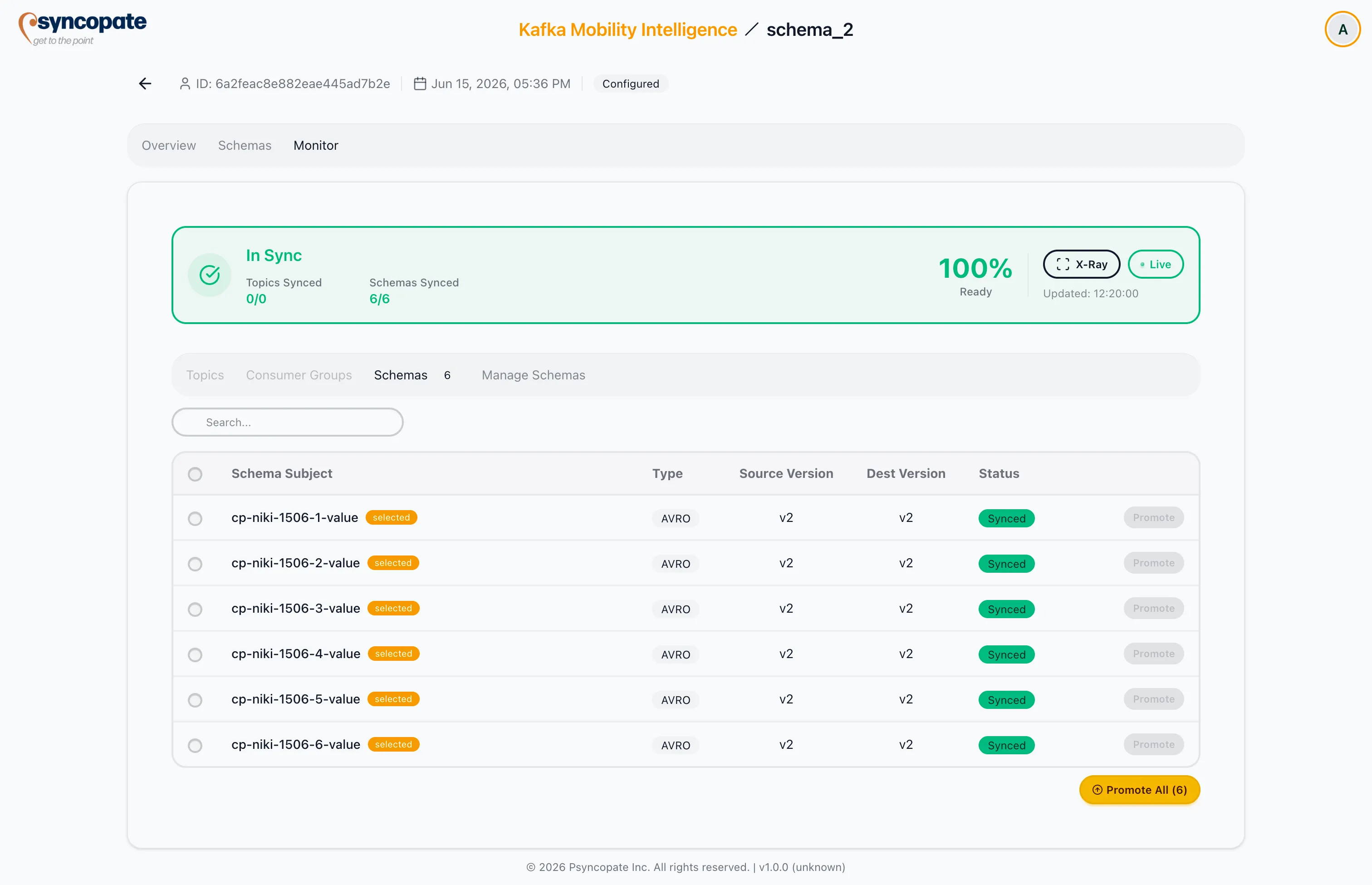
Task: Click the cp-niki-1506-5-value subject name
Action: [x=295, y=699]
